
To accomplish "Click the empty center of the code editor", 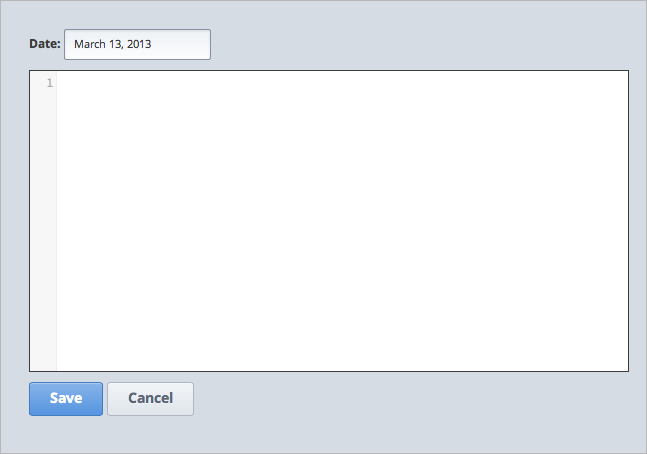I will tap(342, 220).
